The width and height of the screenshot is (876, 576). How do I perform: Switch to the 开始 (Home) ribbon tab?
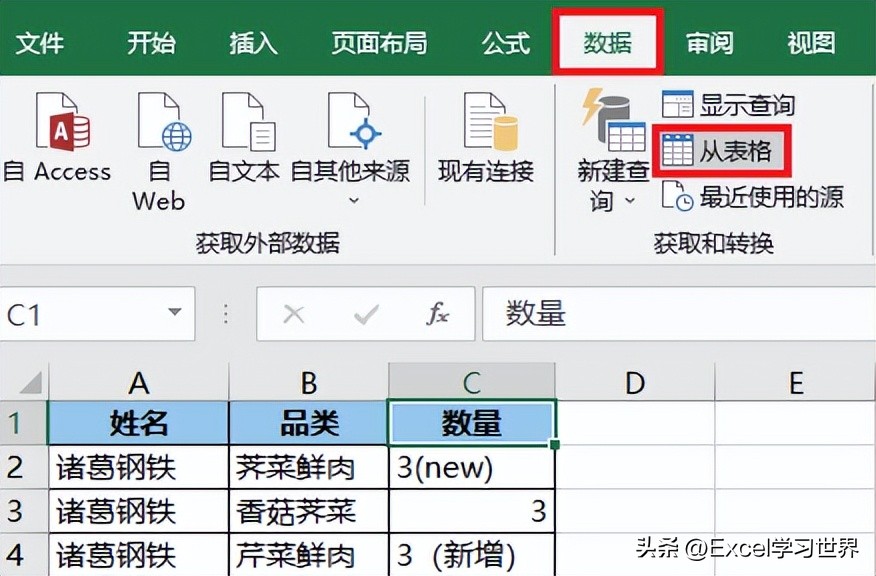tap(150, 42)
